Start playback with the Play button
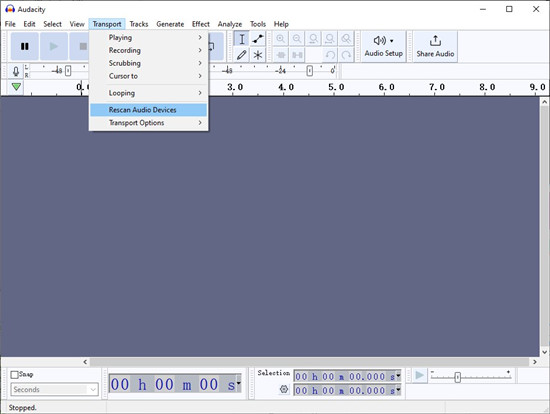 coord(54,46)
